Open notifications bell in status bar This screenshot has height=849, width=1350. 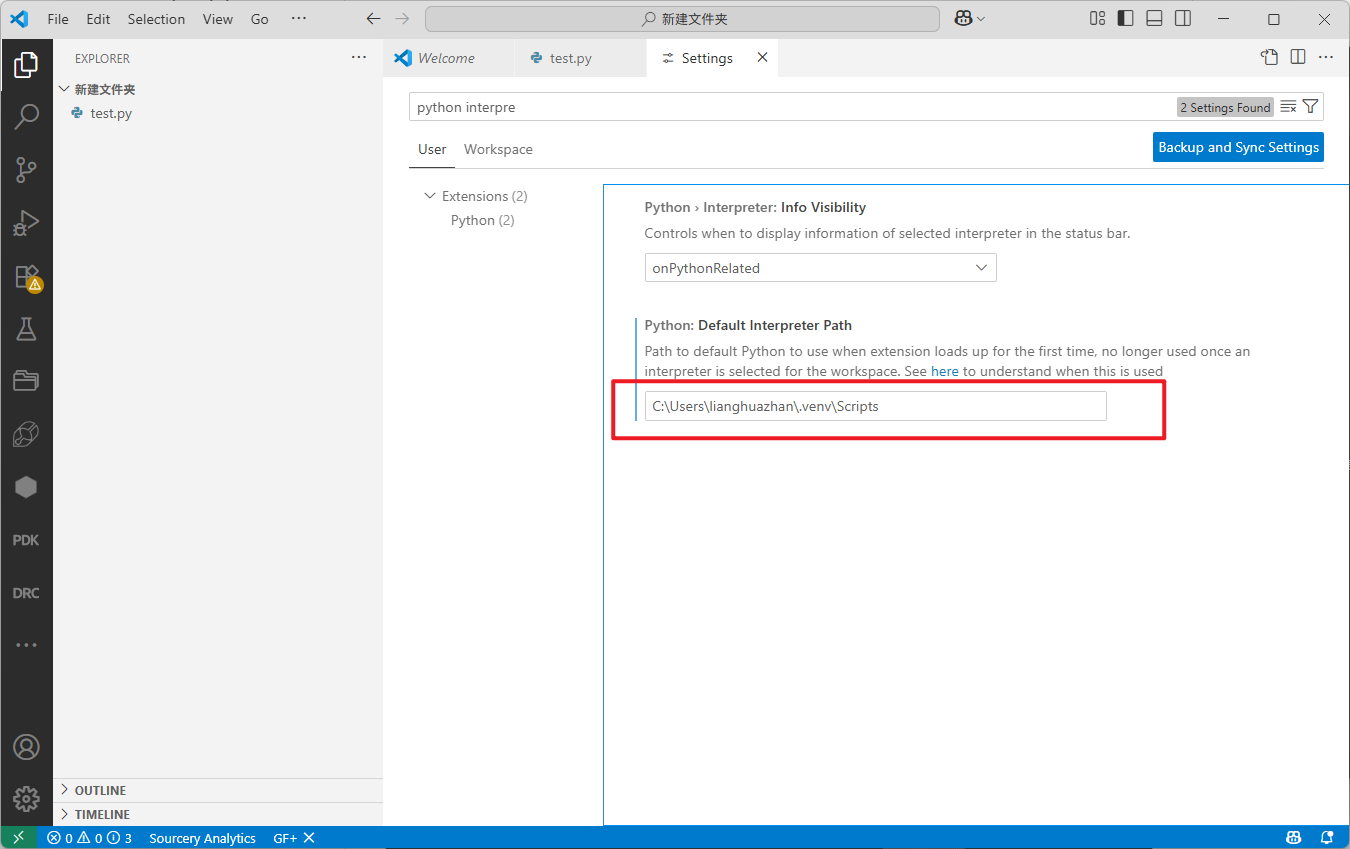click(1327, 838)
